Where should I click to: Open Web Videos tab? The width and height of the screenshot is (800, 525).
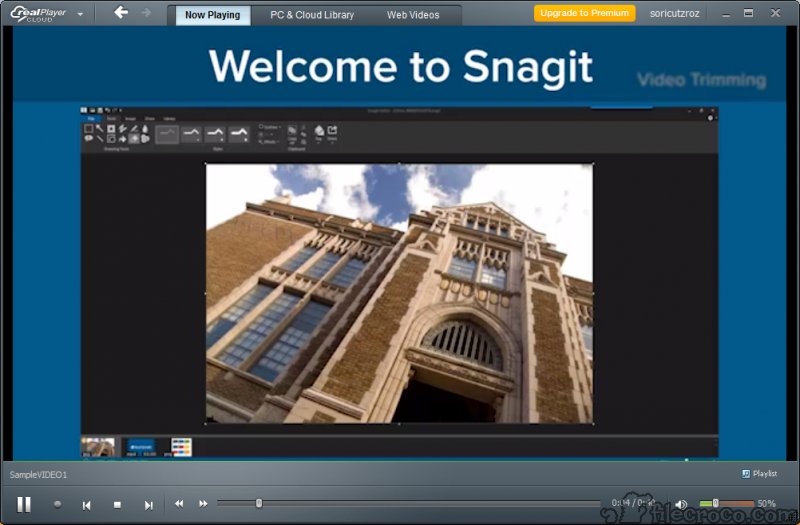(413, 15)
